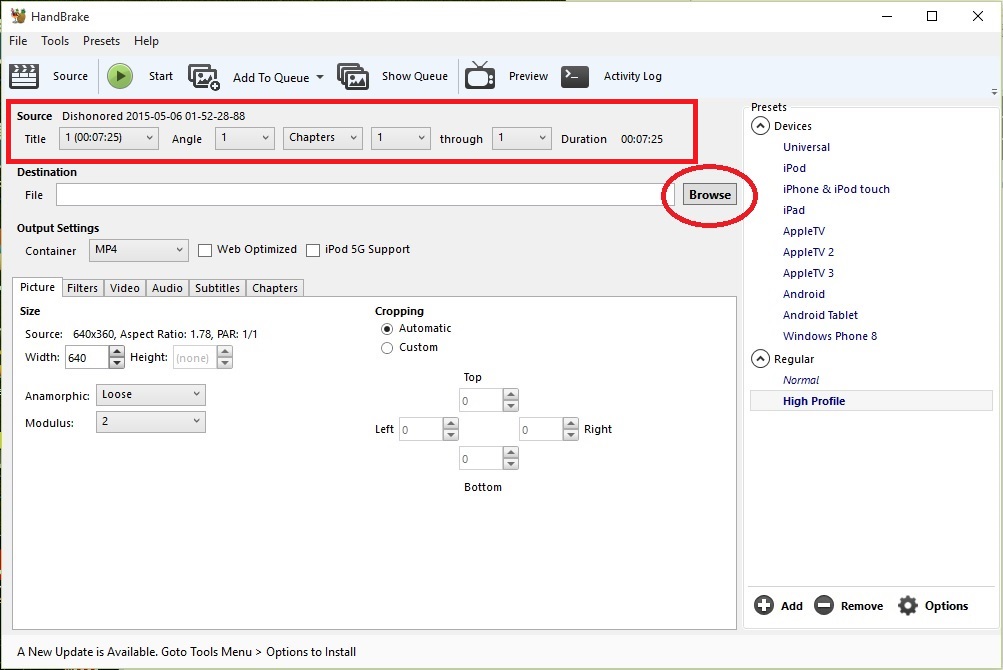Collapse the Regular presets group
Image resolution: width=1003 pixels, height=670 pixels.
click(x=760, y=359)
